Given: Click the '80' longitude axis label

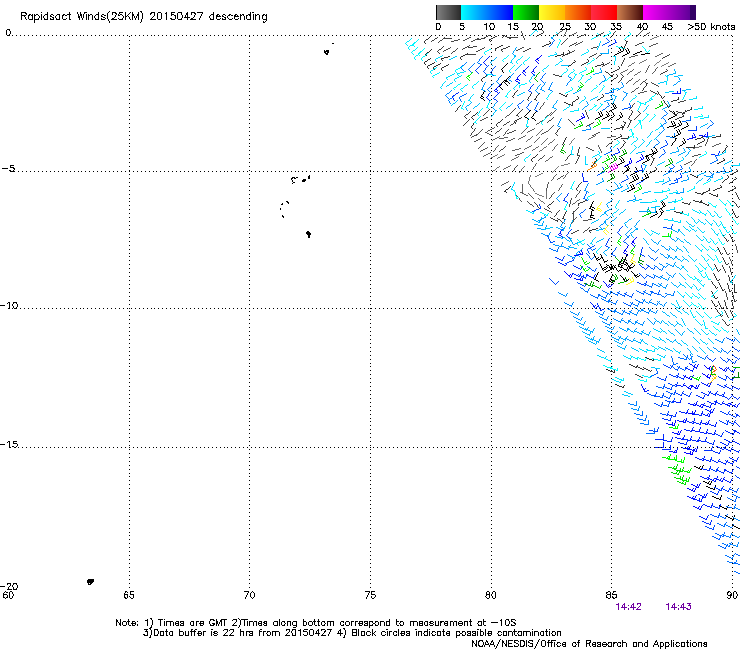Looking at the screenshot, I should click(x=491, y=595).
